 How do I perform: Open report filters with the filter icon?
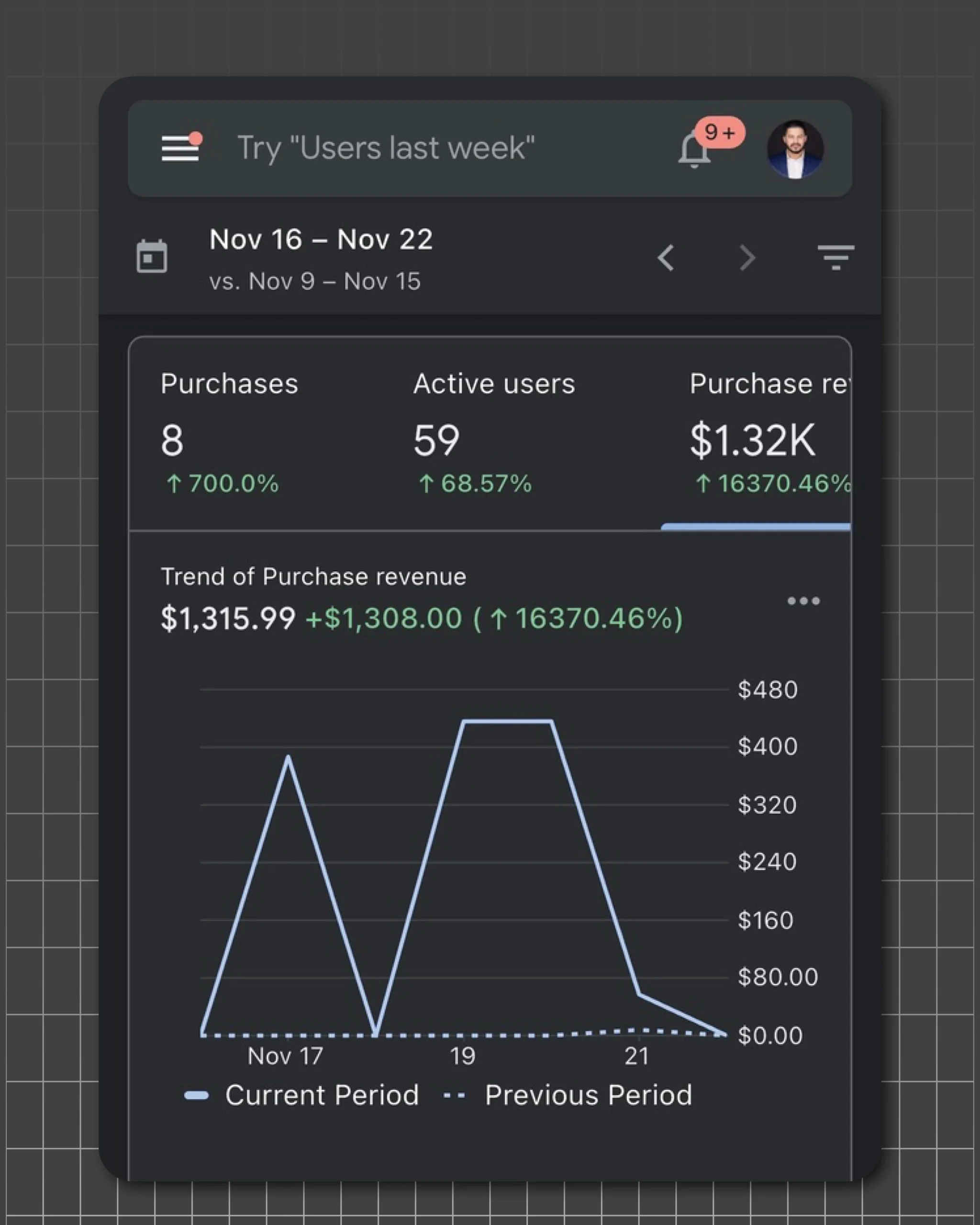coord(837,258)
